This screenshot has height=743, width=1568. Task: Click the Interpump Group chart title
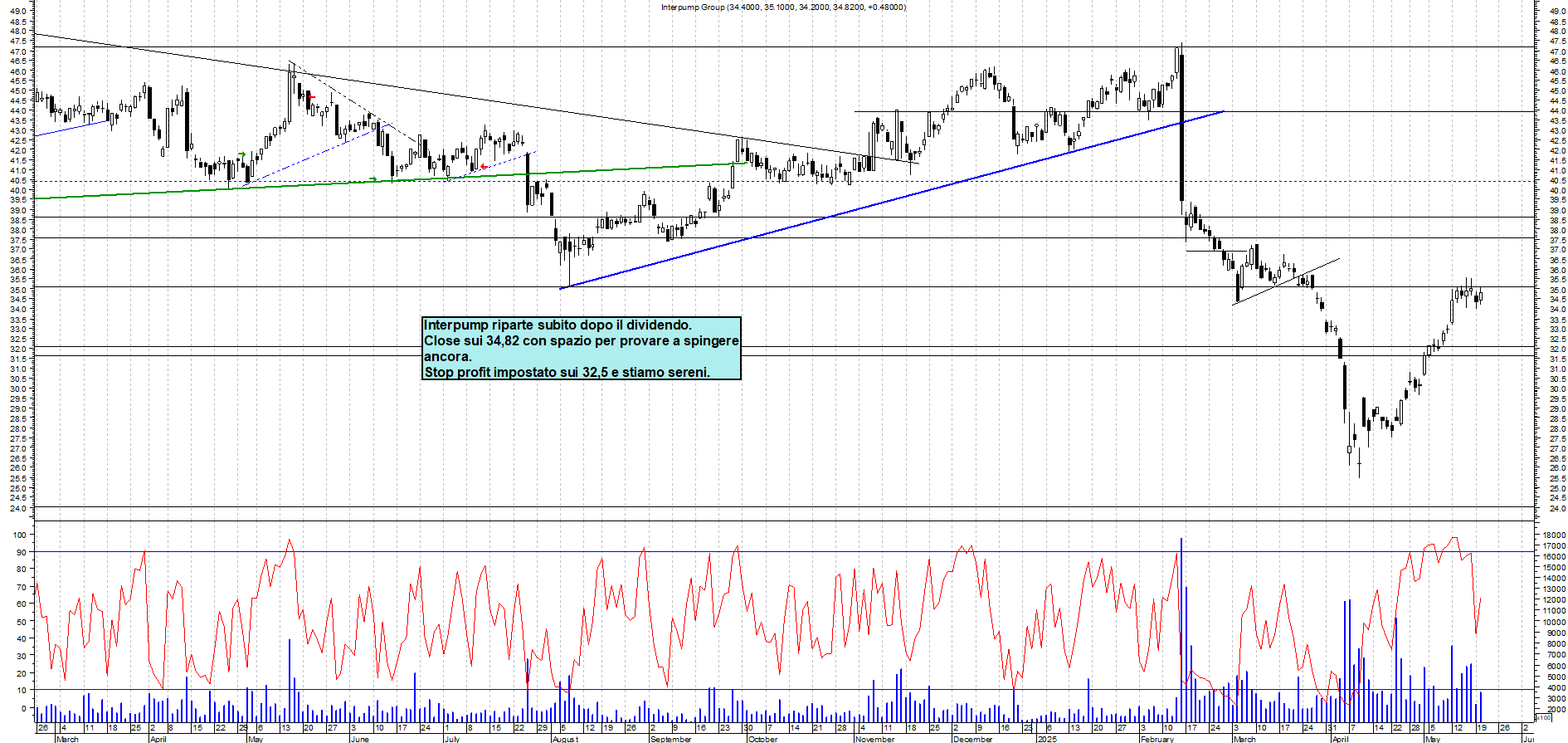tap(783, 7)
